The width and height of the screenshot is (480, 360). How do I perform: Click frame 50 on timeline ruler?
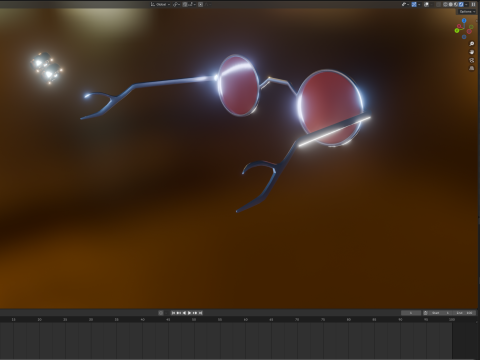(x=194, y=319)
